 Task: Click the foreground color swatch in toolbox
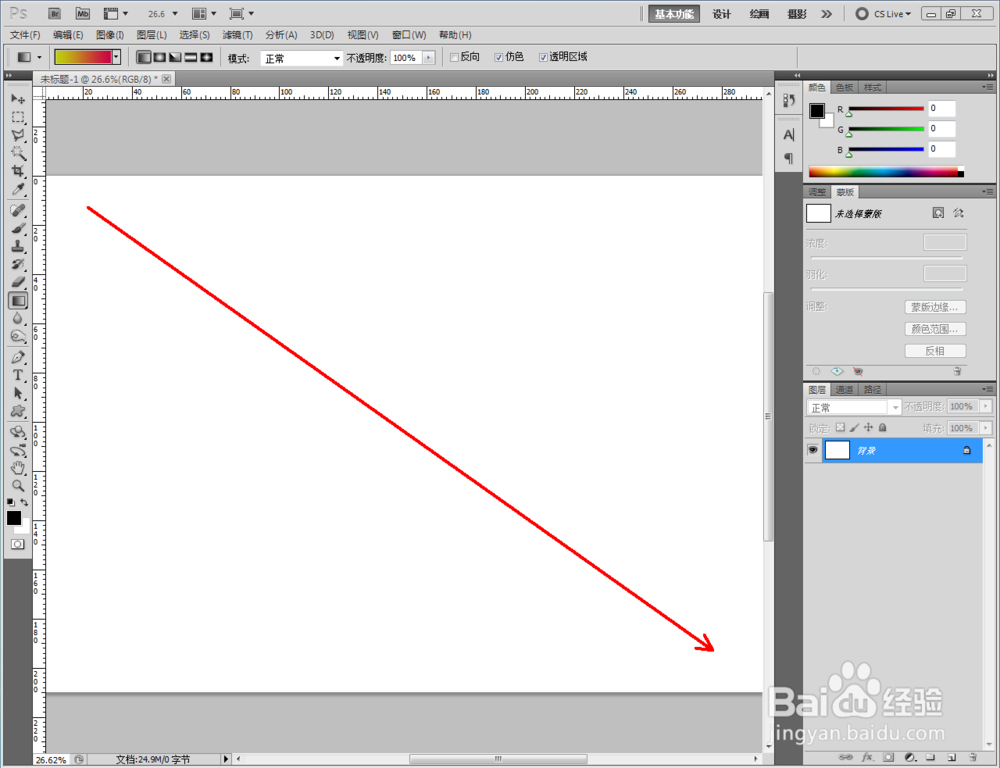point(13,517)
